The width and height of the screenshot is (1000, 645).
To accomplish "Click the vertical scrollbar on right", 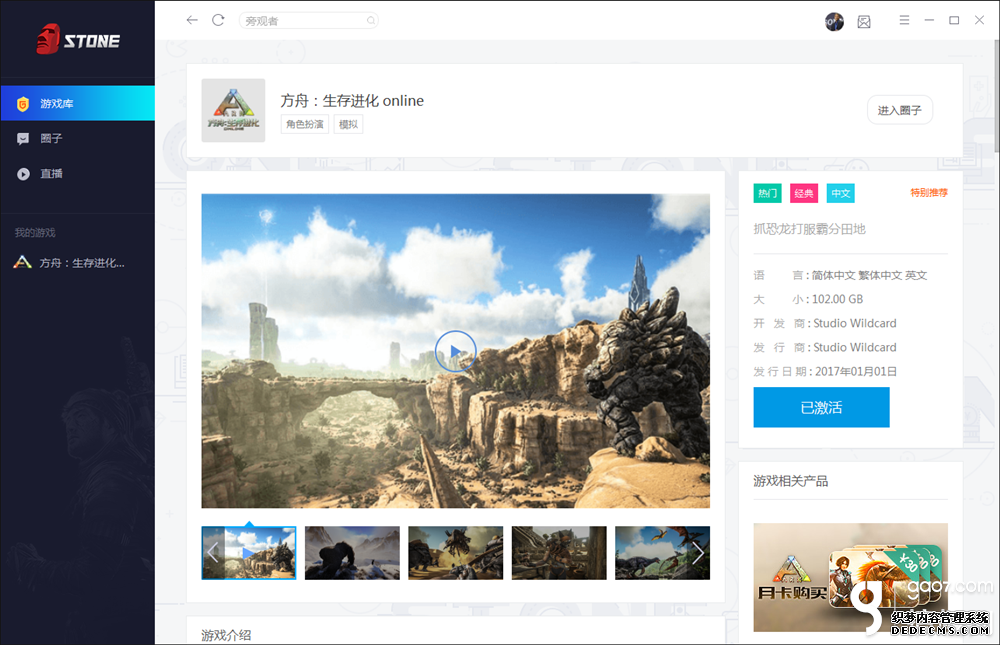I will click(x=996, y=96).
